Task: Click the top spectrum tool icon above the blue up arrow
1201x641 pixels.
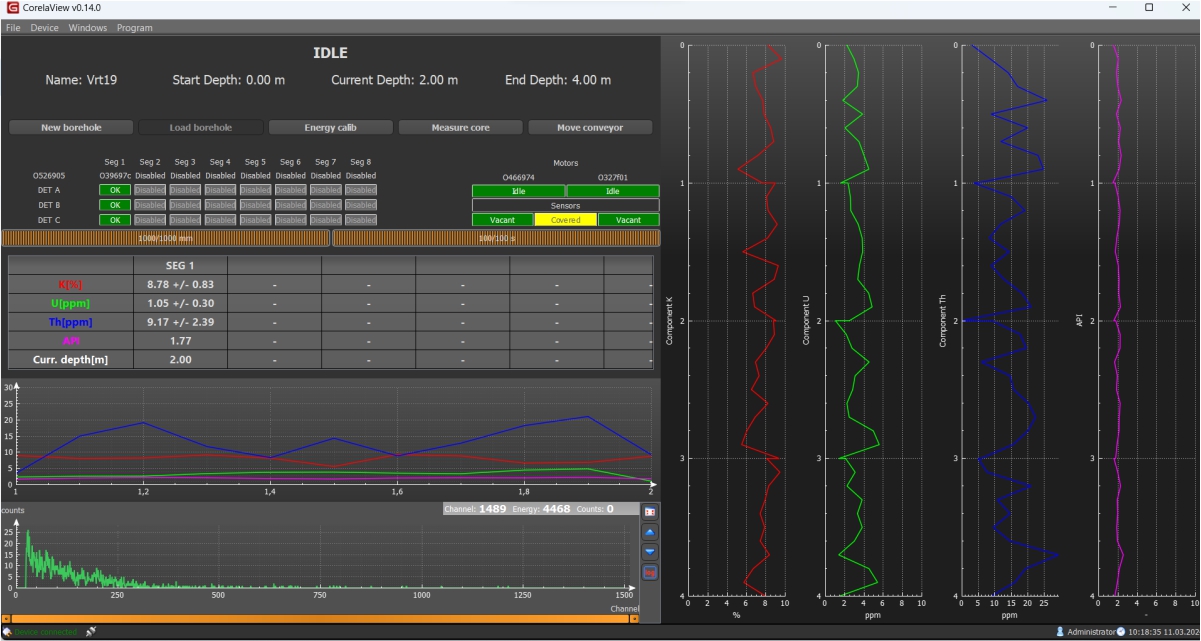Action: pyautogui.click(x=650, y=512)
